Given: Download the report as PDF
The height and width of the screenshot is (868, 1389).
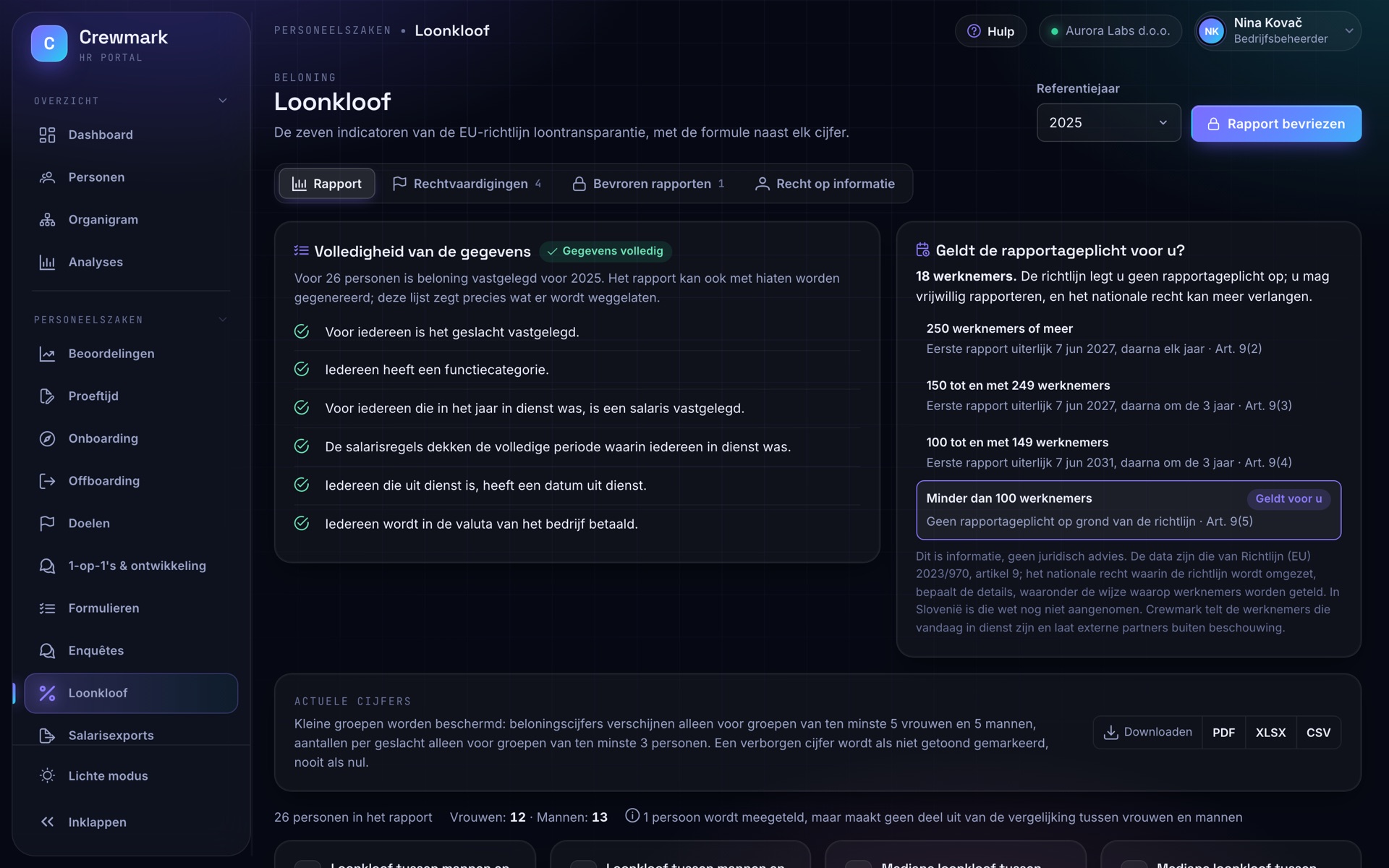Looking at the screenshot, I should [1223, 733].
